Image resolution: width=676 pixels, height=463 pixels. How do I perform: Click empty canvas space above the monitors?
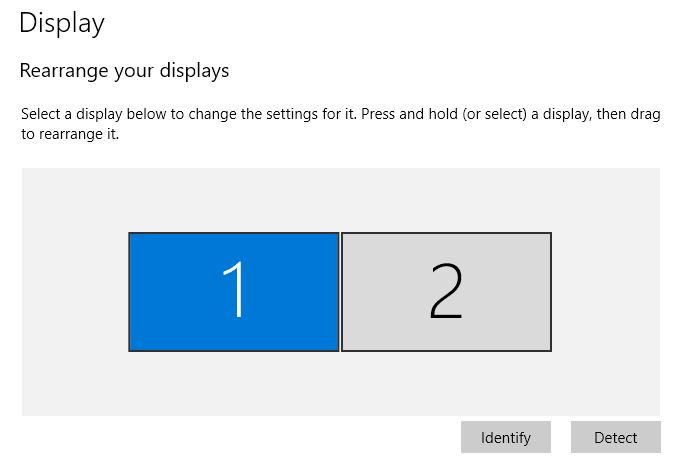pos(341,200)
